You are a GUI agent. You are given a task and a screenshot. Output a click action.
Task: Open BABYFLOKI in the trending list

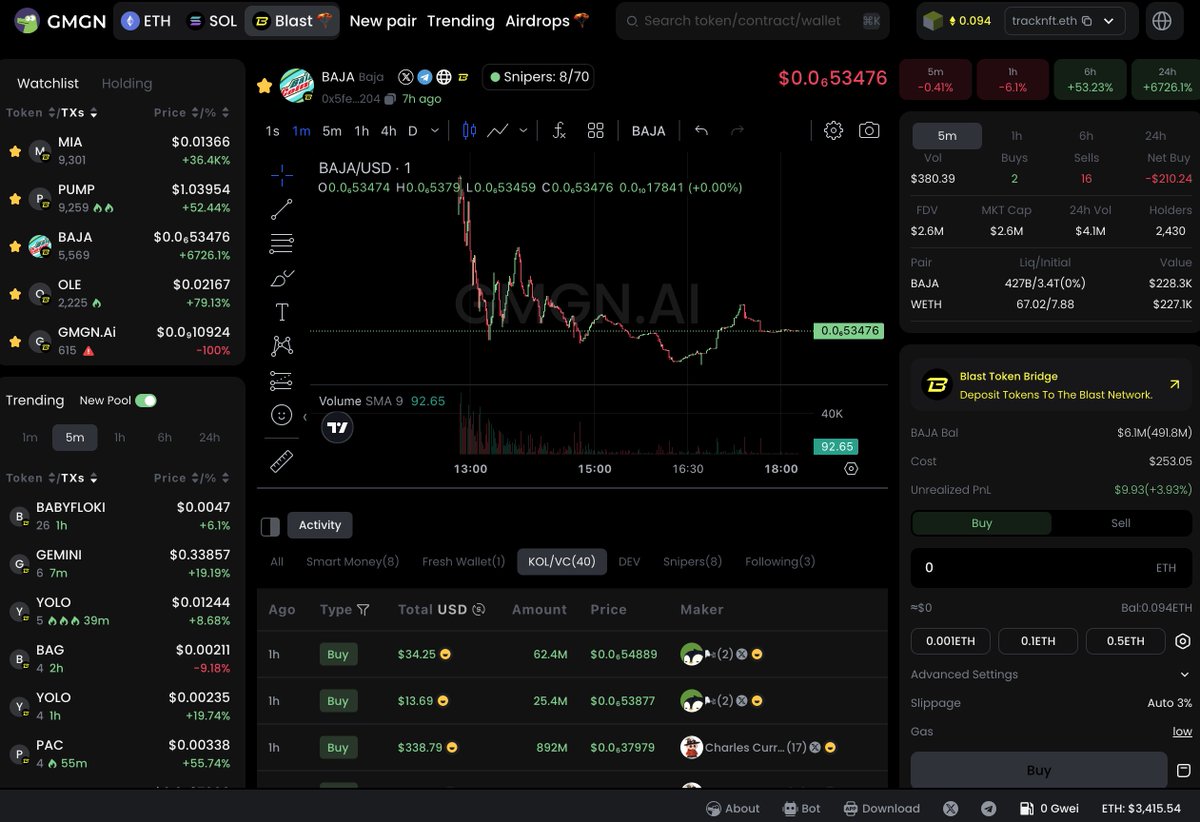point(120,516)
